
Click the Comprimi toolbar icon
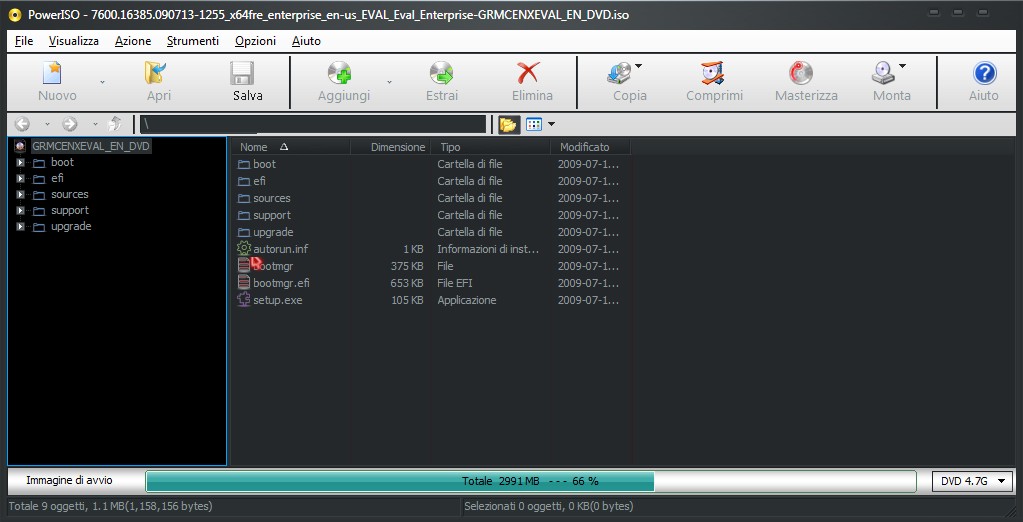pos(712,72)
